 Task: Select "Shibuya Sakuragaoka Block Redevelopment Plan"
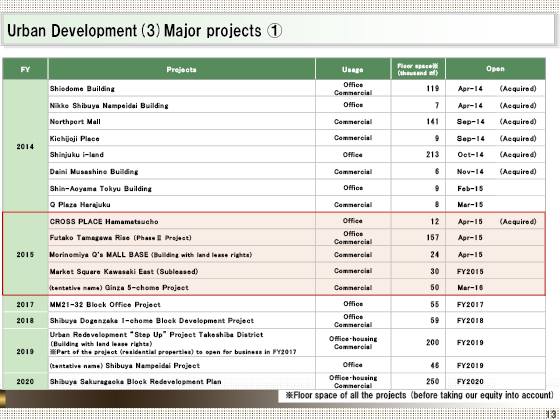point(135,381)
